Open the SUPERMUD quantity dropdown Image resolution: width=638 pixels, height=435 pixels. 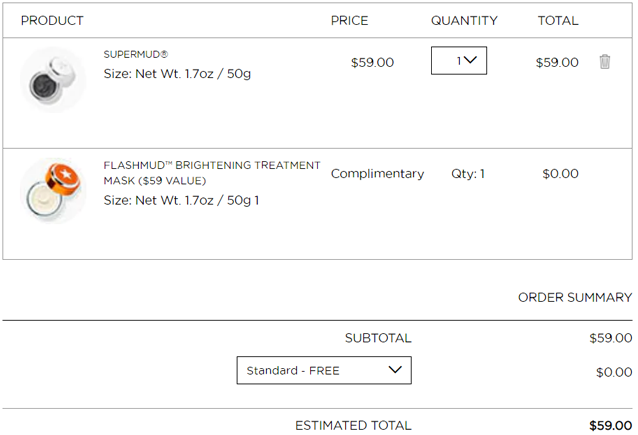[x=459, y=61]
